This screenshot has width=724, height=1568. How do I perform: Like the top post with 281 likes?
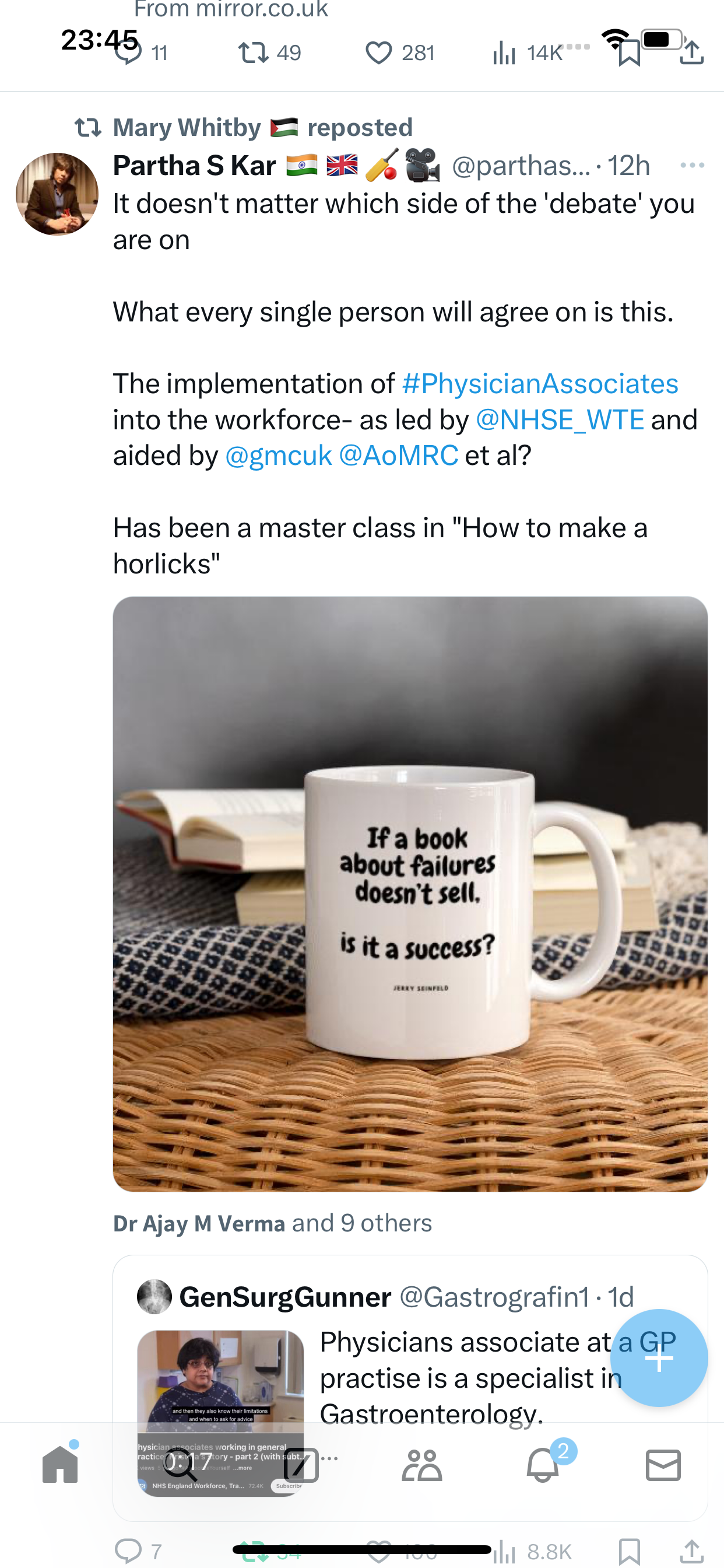point(378,54)
